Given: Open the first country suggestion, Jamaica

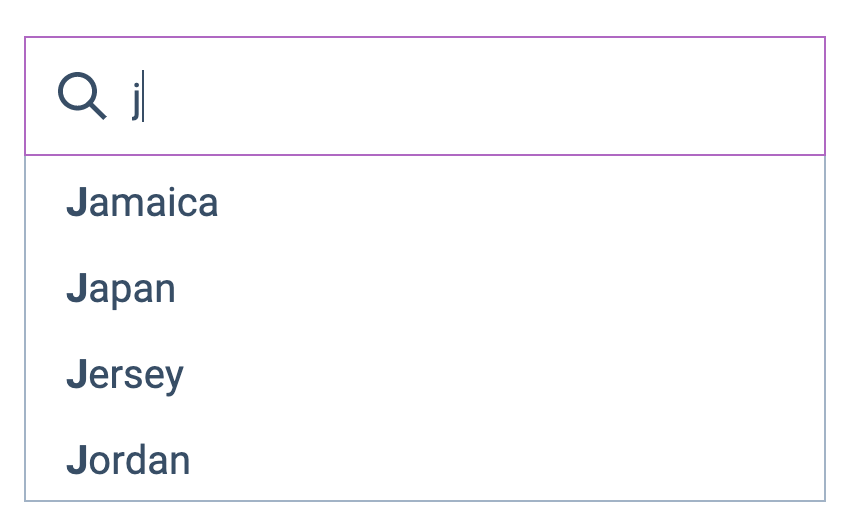Looking at the screenshot, I should (x=142, y=203).
